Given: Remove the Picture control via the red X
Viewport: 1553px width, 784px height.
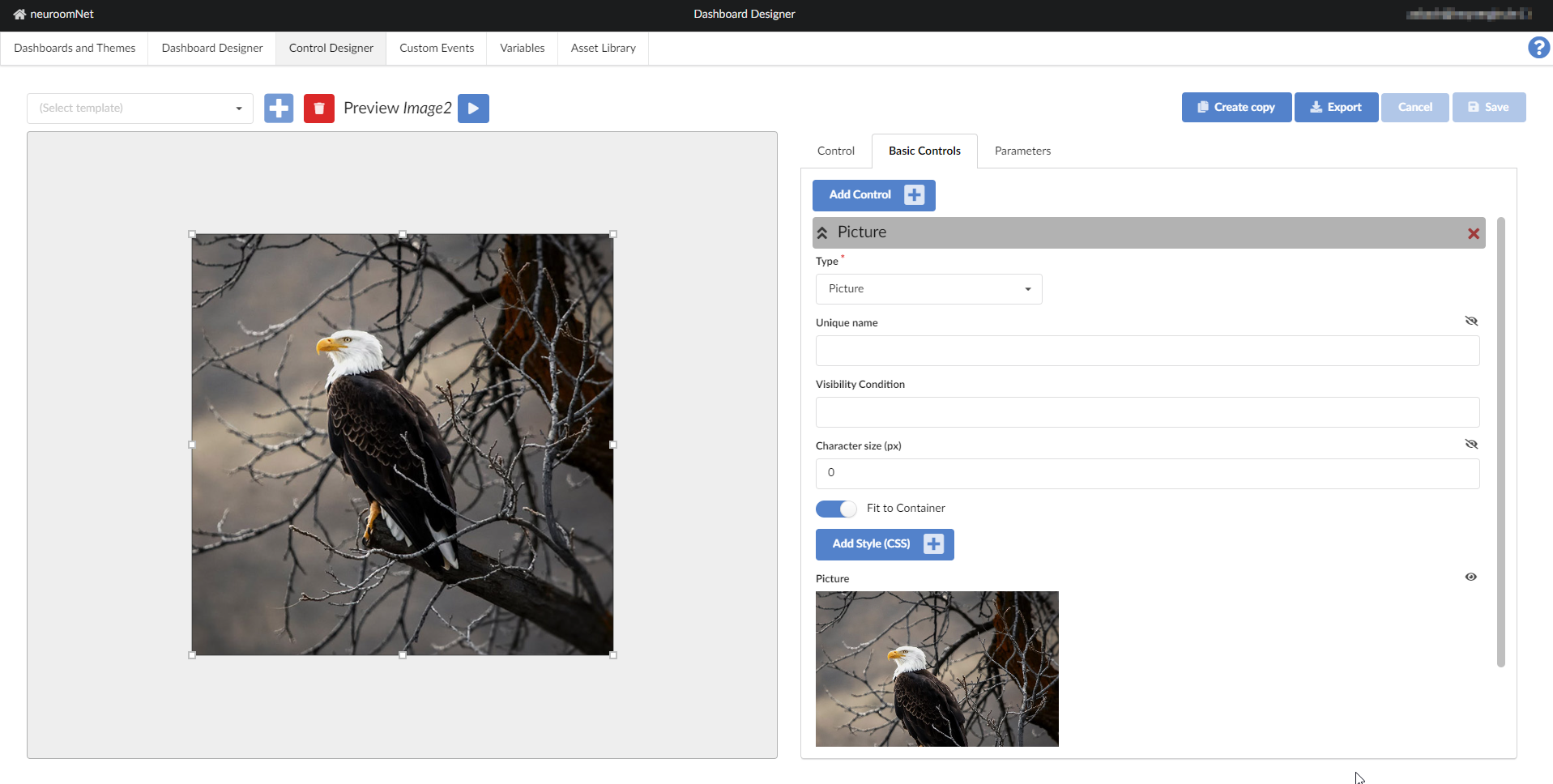Looking at the screenshot, I should (1472, 233).
